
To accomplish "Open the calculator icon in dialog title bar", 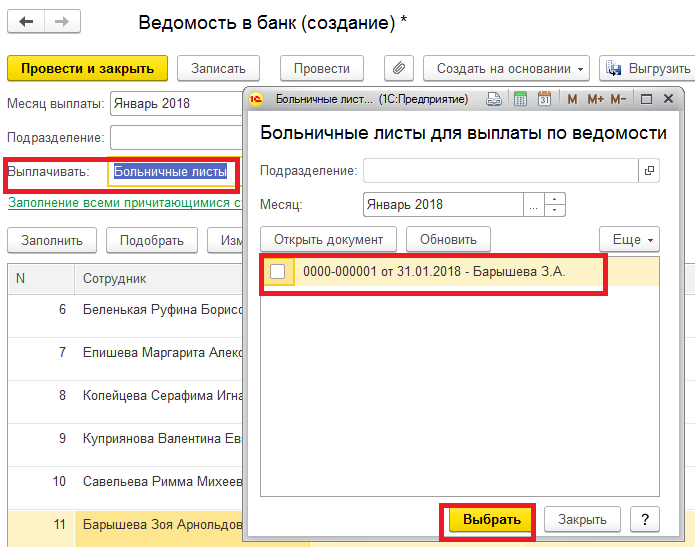I will tap(520, 99).
